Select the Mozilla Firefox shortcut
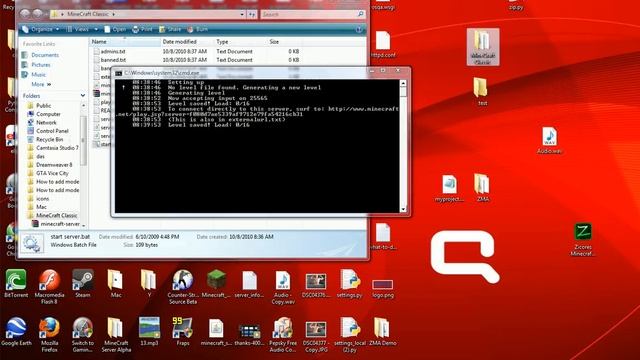 click(x=49, y=335)
